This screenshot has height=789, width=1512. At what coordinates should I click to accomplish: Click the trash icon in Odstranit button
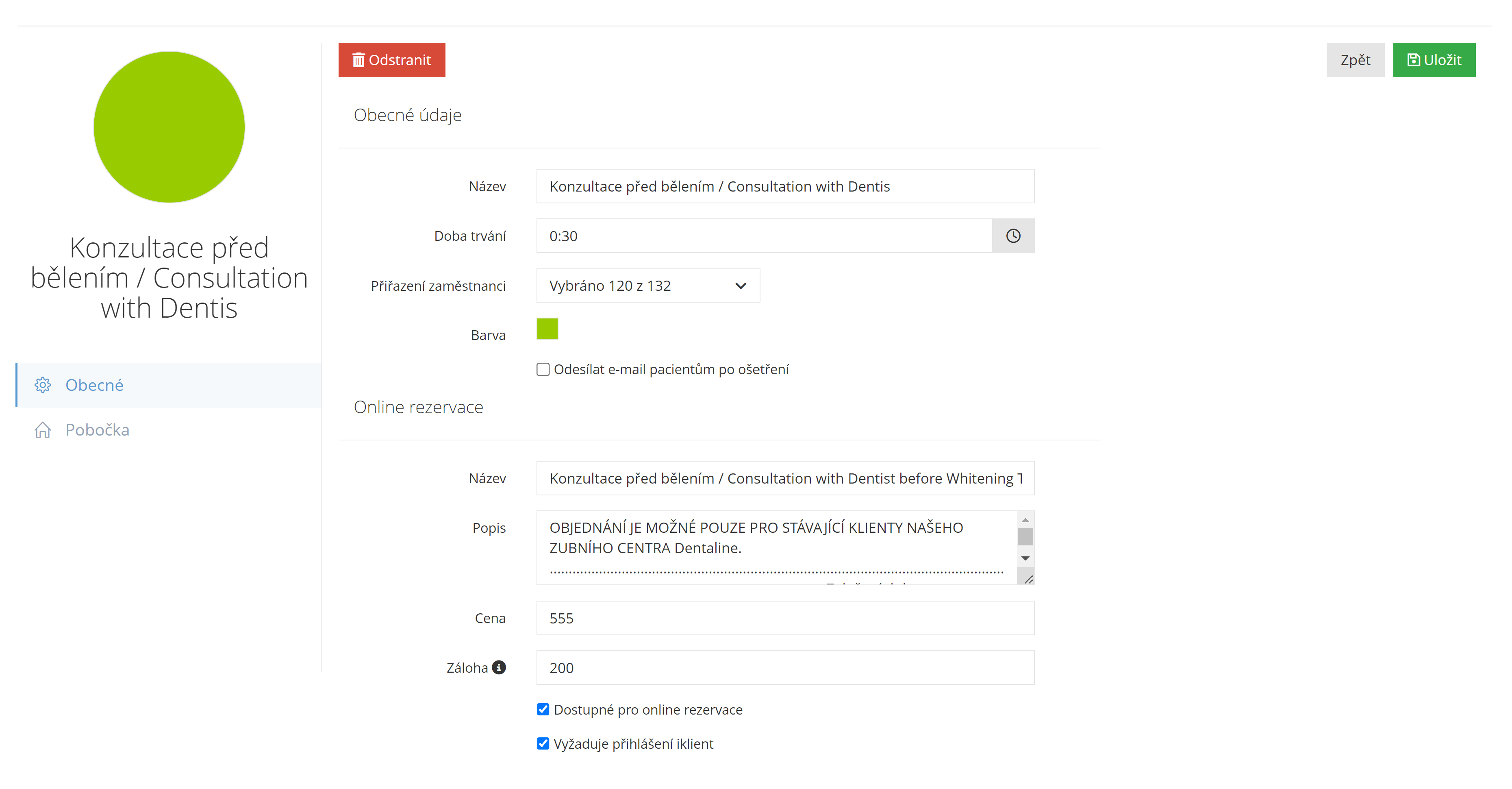[x=358, y=60]
